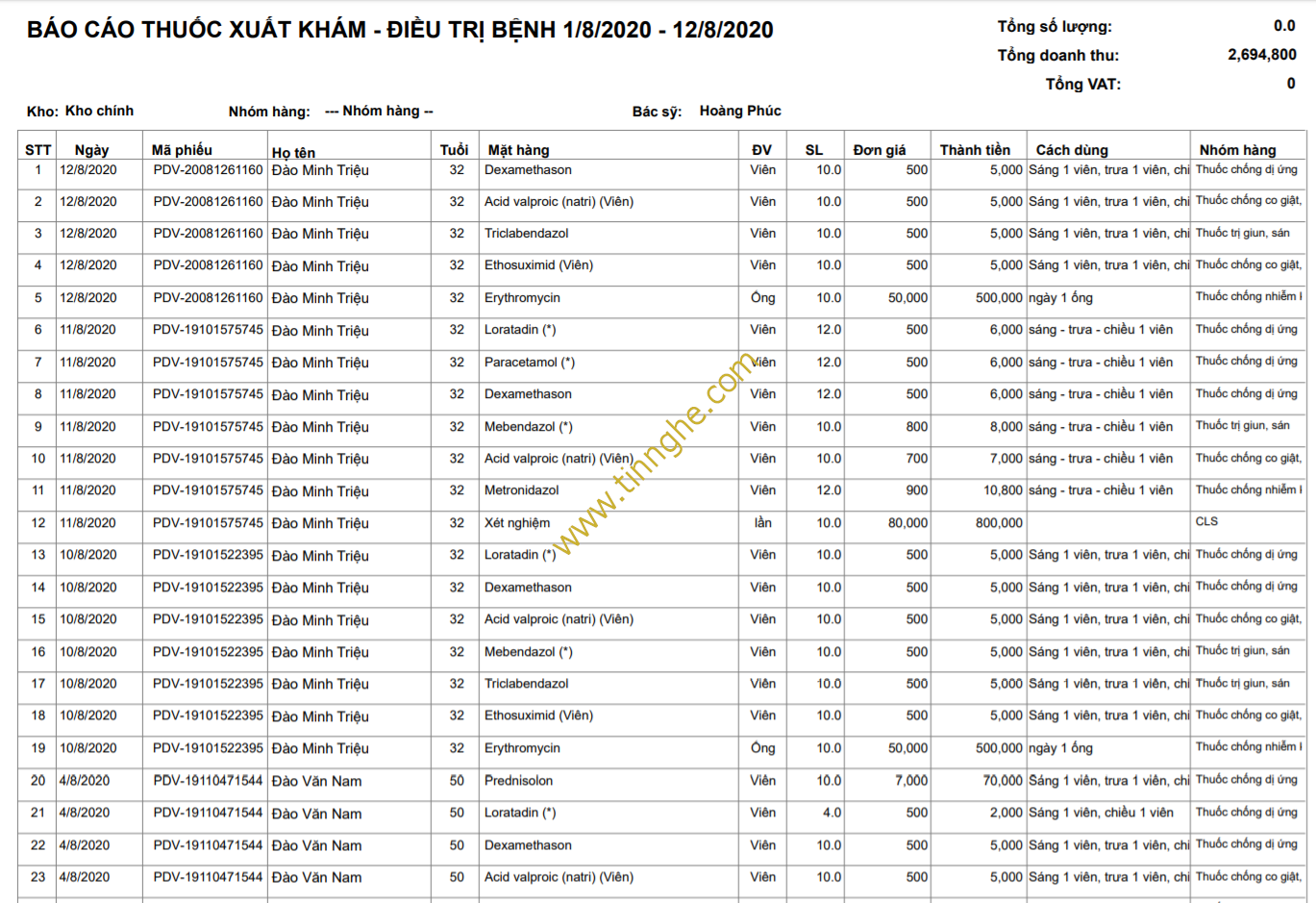The height and width of the screenshot is (903, 1316).
Task: Select 'Xét nghiệm' in row 12
Action: pyautogui.click(x=517, y=523)
